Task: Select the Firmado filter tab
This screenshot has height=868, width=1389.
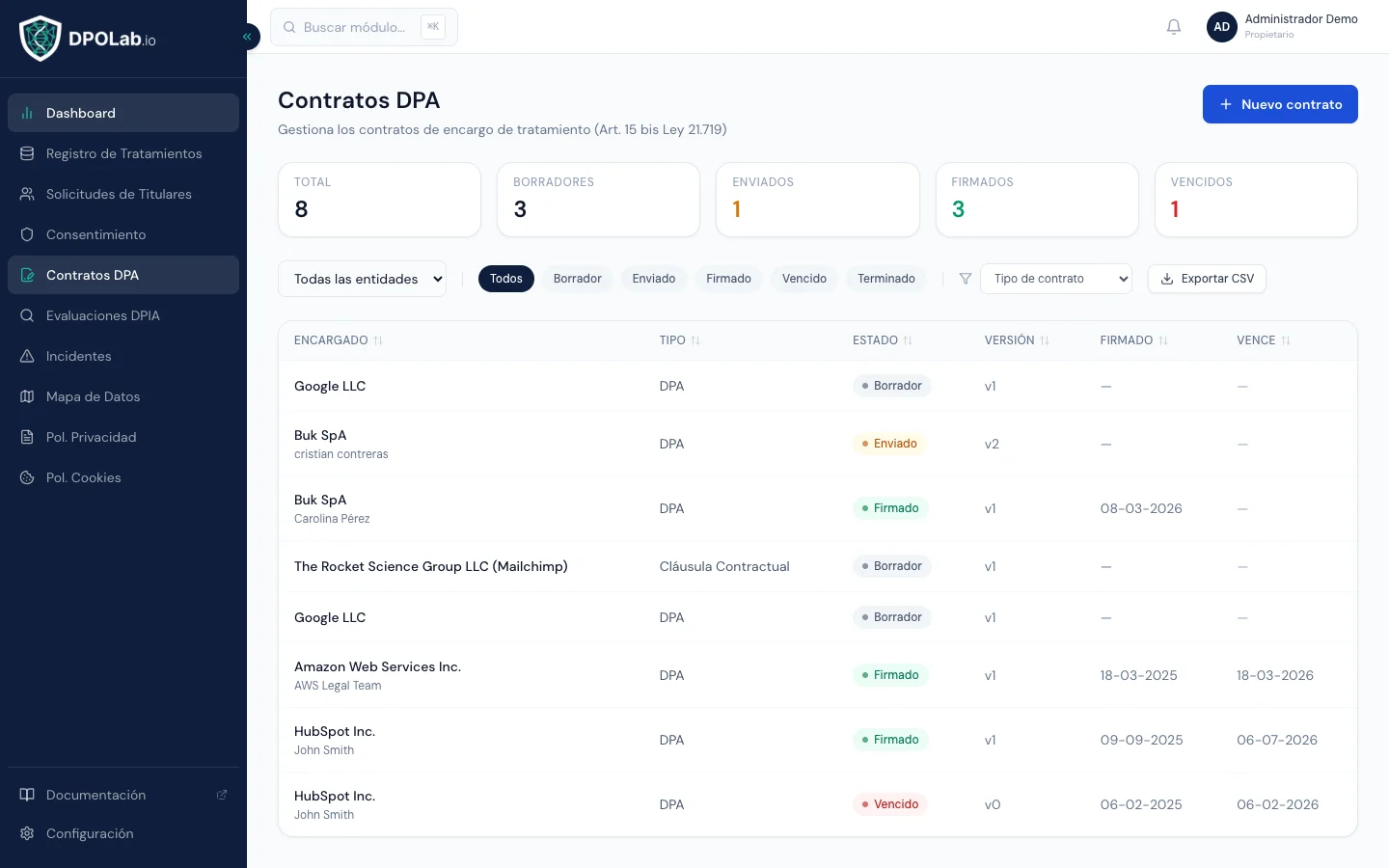Action: (x=728, y=279)
